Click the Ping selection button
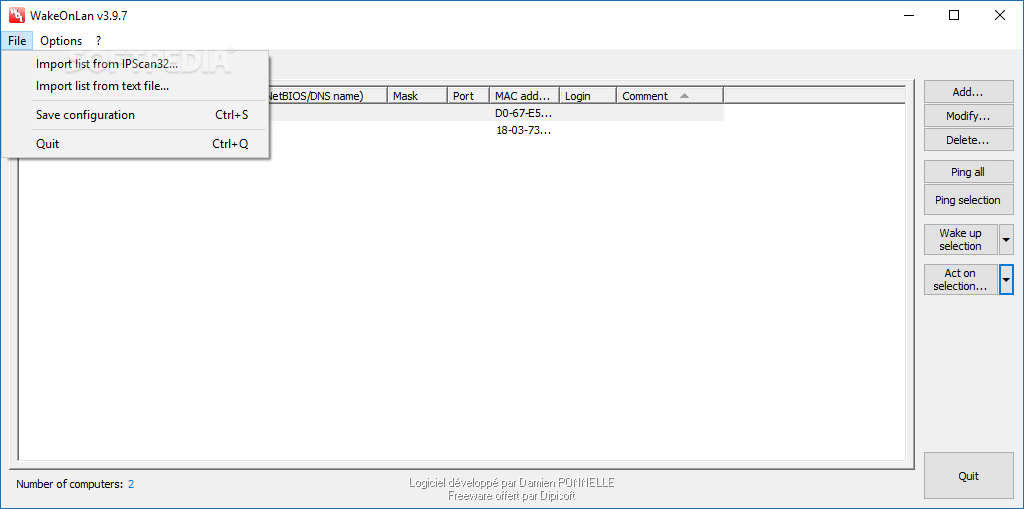 pos(968,200)
